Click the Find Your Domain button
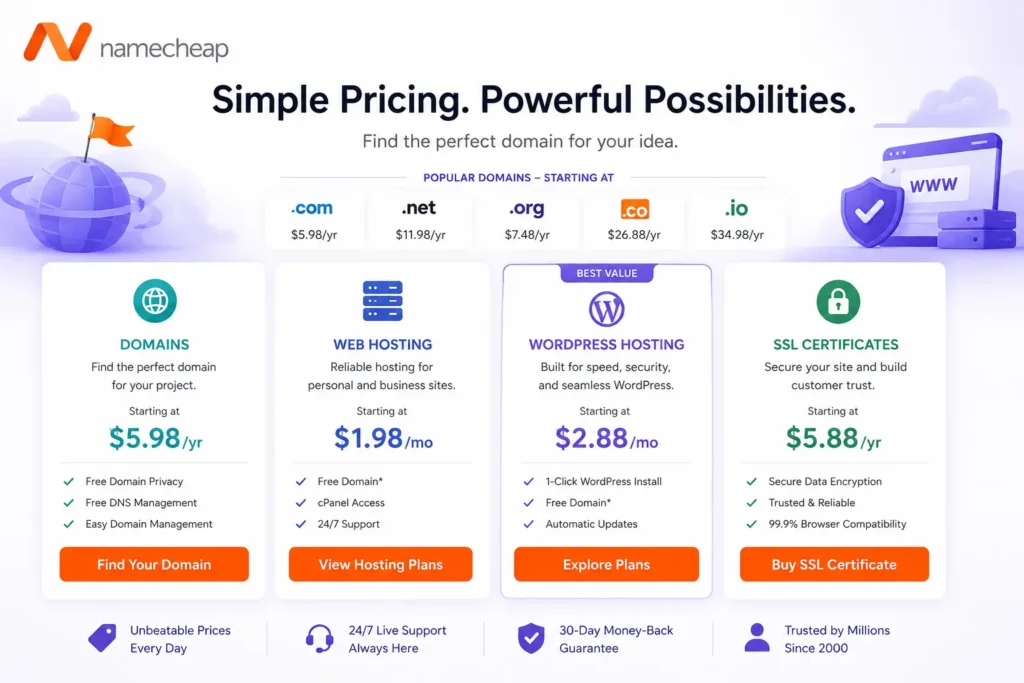This screenshot has height=683, width=1024. [x=154, y=564]
